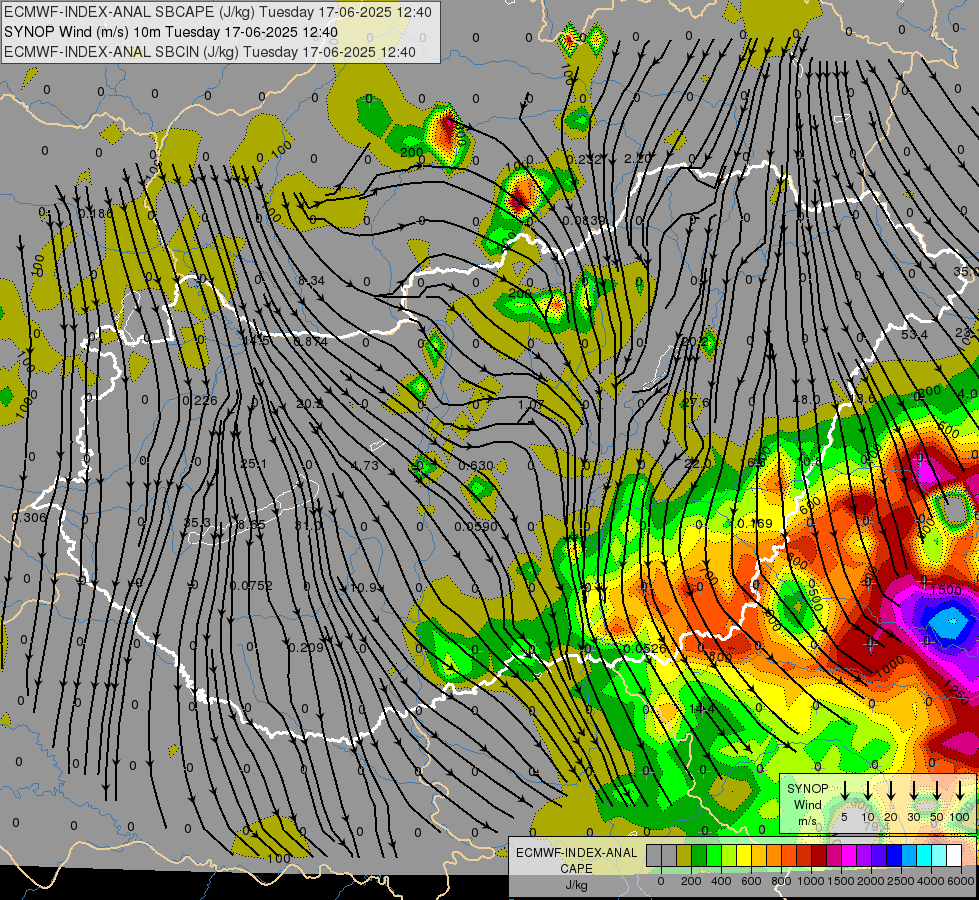This screenshot has width=979, height=900.
Task: Click the 4000 tick label on CAPE scale
Action: [931, 881]
